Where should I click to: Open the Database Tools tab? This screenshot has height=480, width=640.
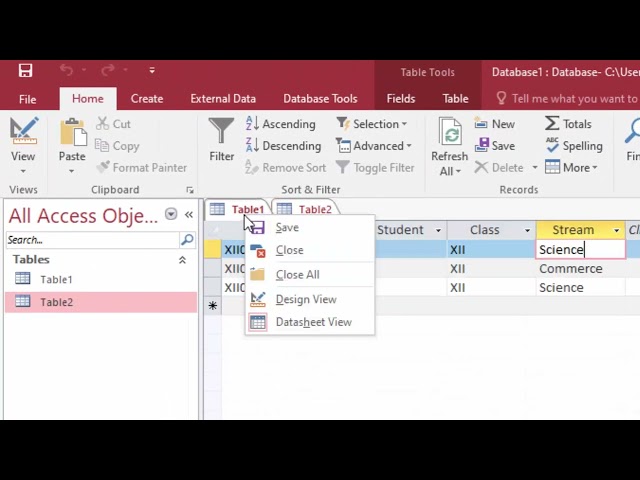click(x=320, y=99)
